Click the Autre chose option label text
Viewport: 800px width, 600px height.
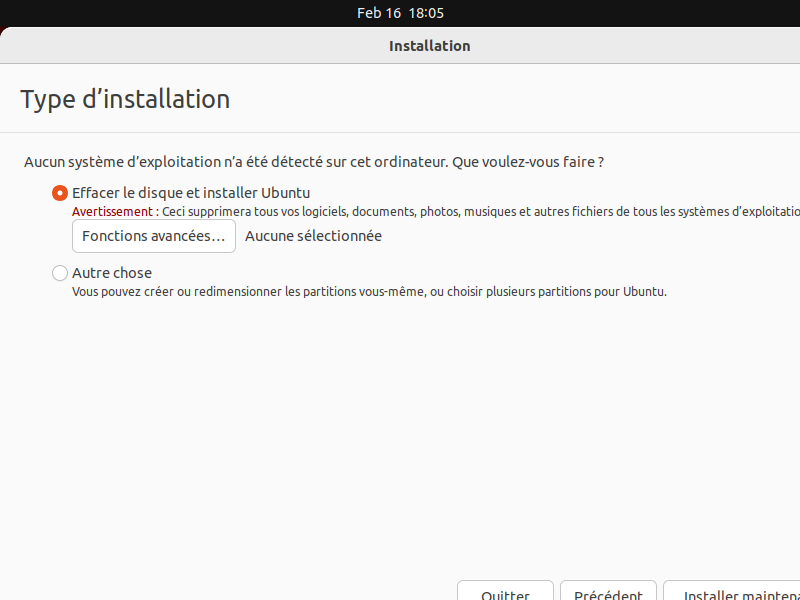(x=112, y=273)
